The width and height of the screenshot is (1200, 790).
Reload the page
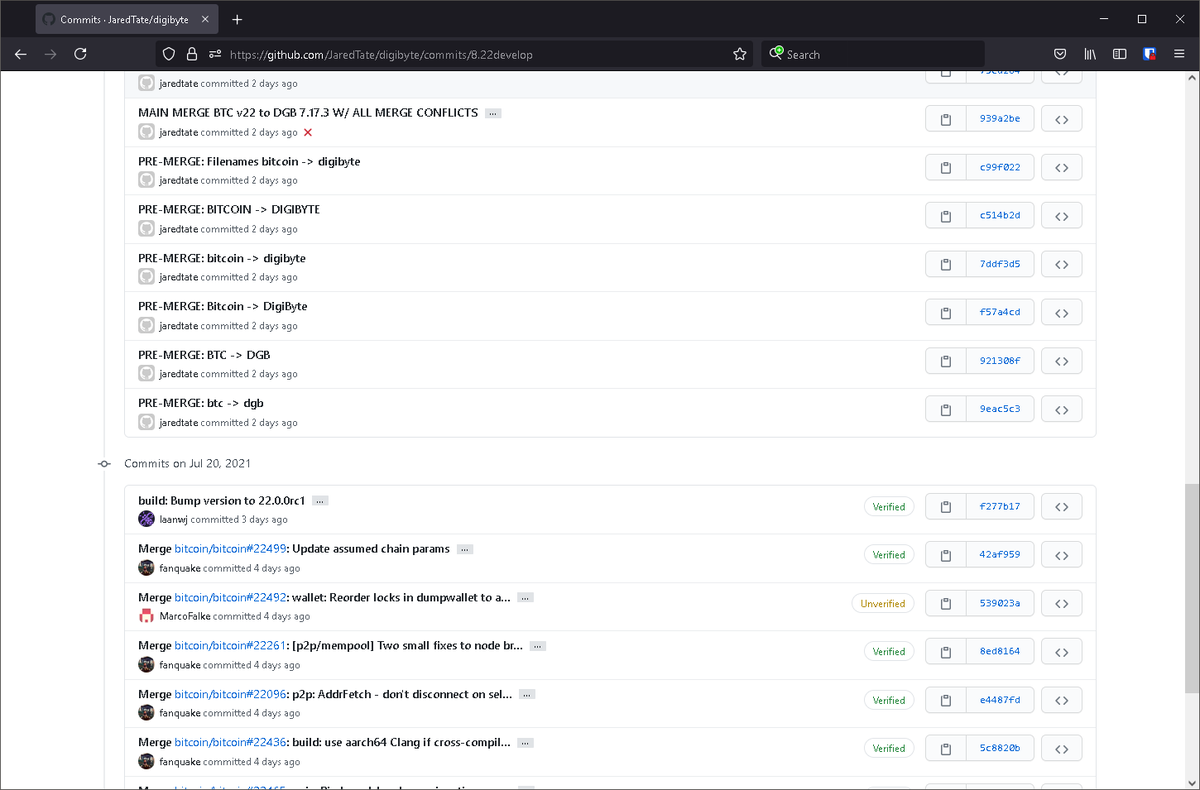click(x=81, y=54)
